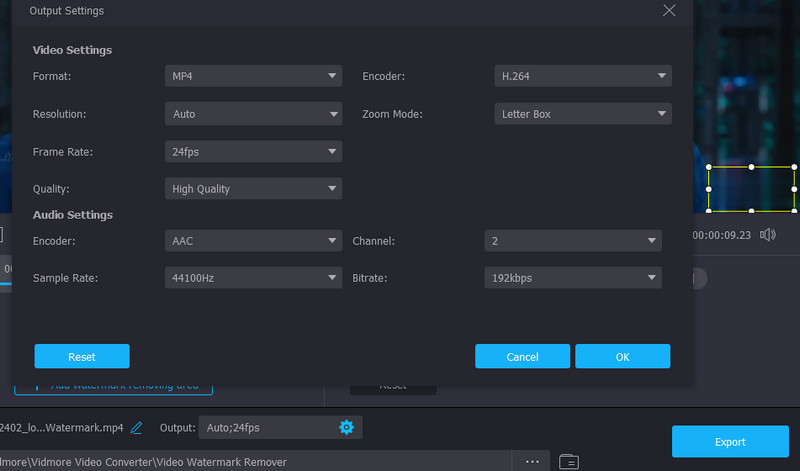Confirm settings with the OK button

click(622, 356)
